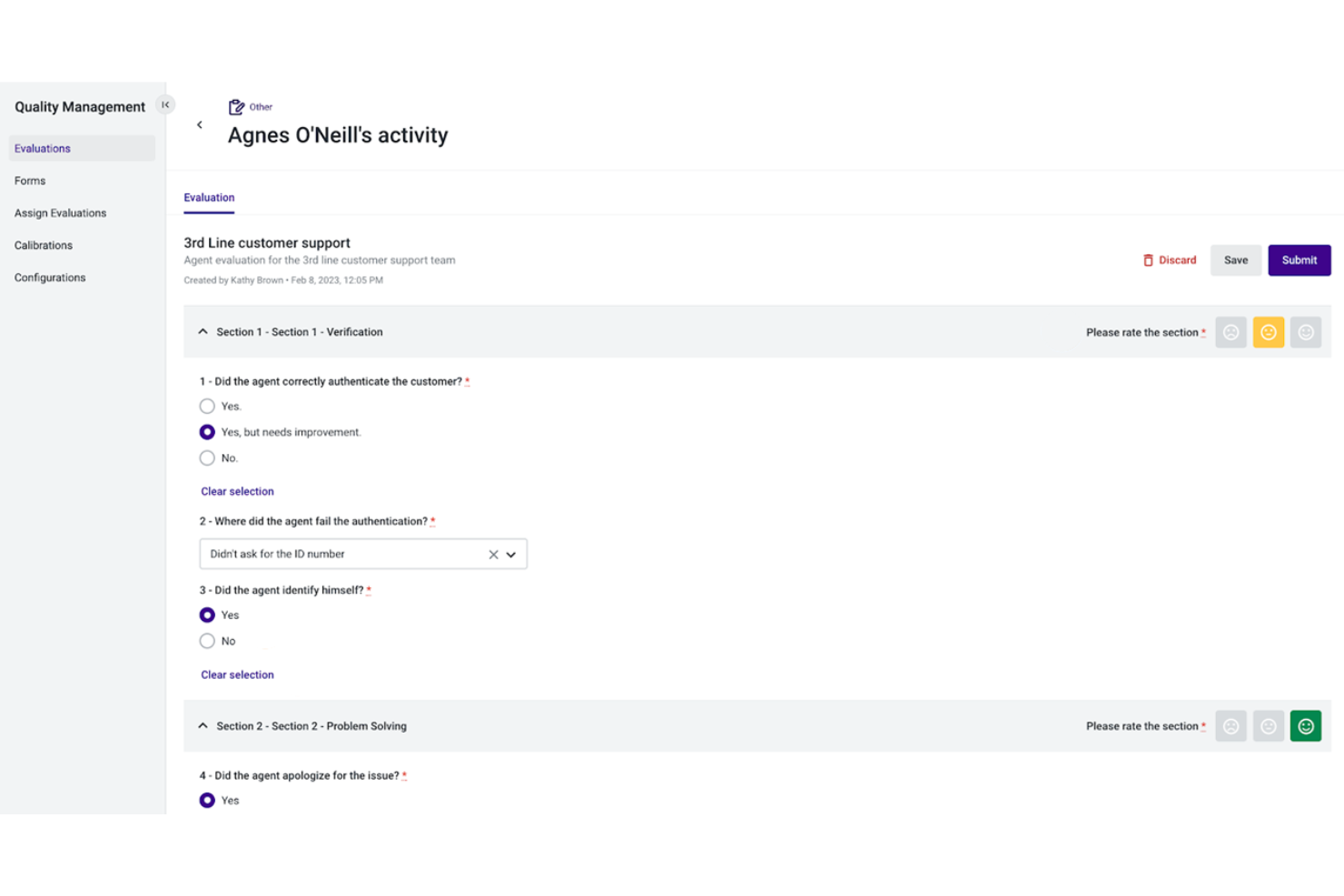
Task: Switch to the Evaluation tab
Action: click(209, 197)
